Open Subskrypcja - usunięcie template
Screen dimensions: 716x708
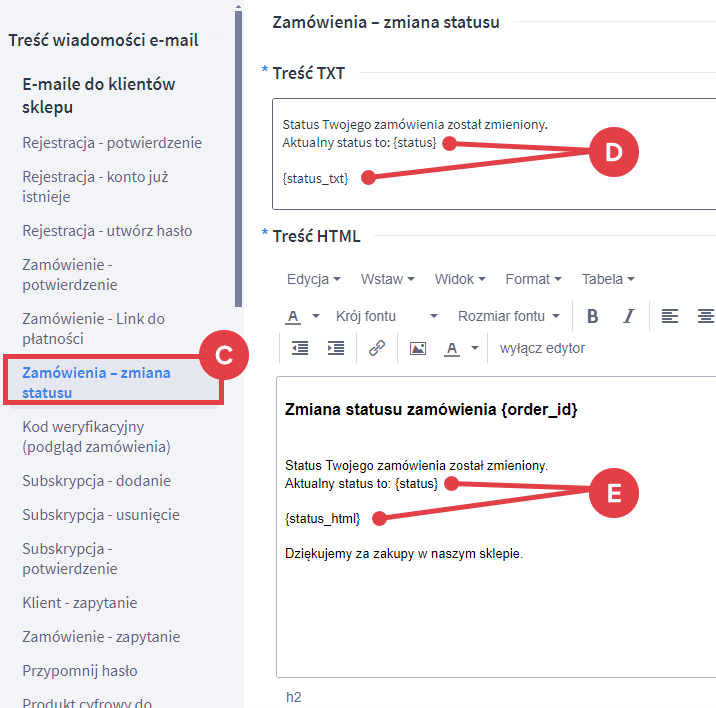tap(101, 515)
